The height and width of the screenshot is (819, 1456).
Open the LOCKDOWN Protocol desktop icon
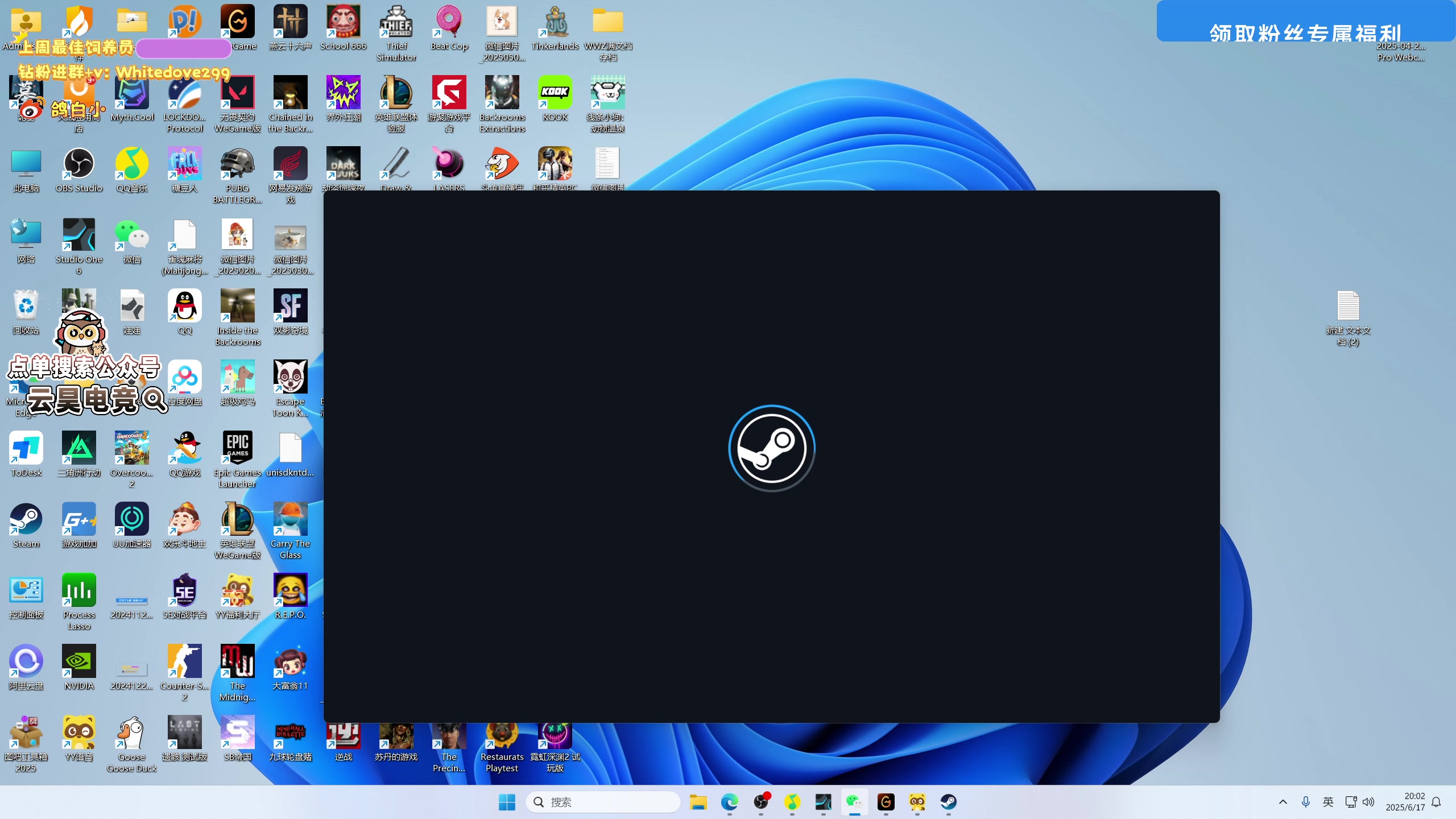point(185,104)
